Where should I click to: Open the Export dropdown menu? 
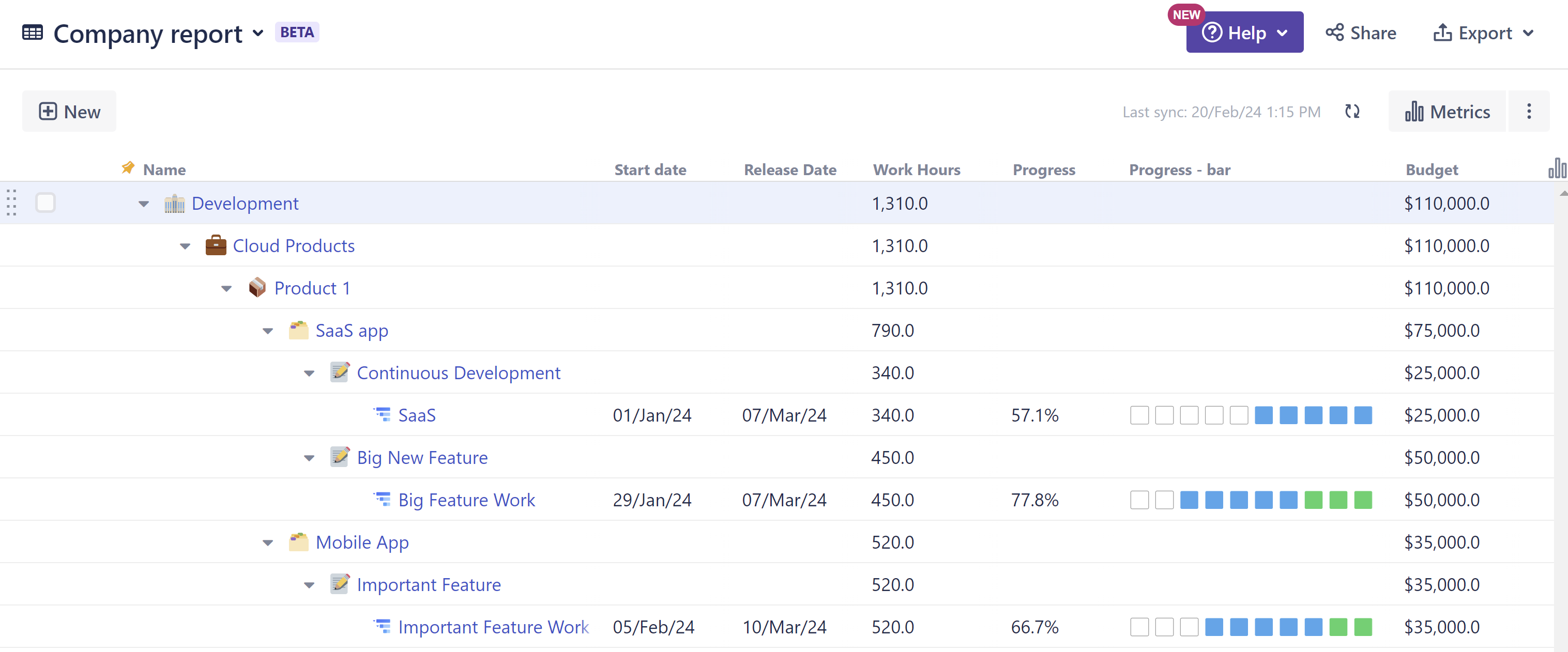(x=1483, y=33)
